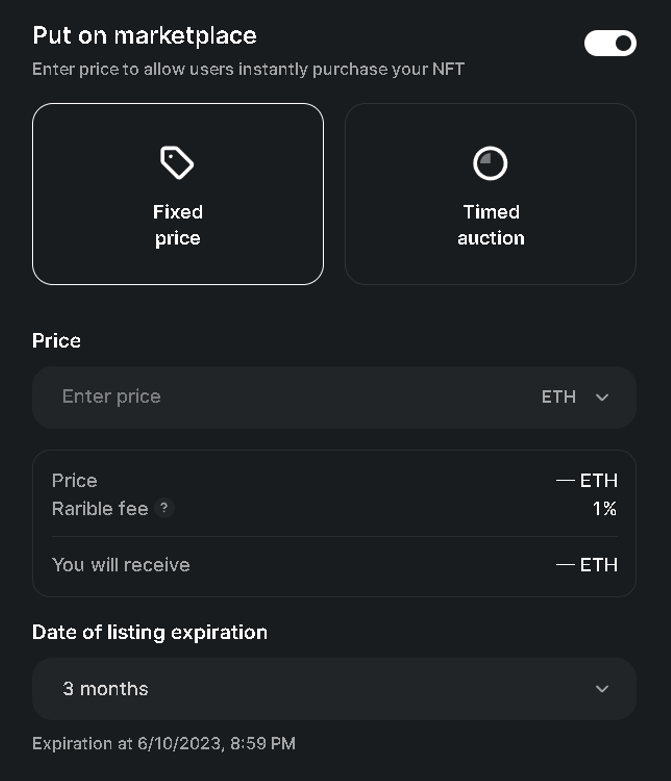Click the Rarible fee label
This screenshot has width=671, height=781.
(x=100, y=509)
